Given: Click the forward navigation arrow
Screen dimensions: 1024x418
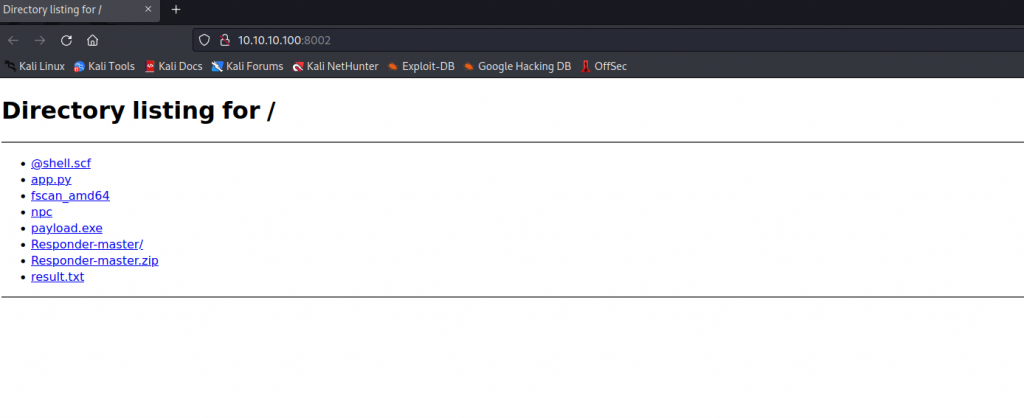Looking at the screenshot, I should click(40, 40).
